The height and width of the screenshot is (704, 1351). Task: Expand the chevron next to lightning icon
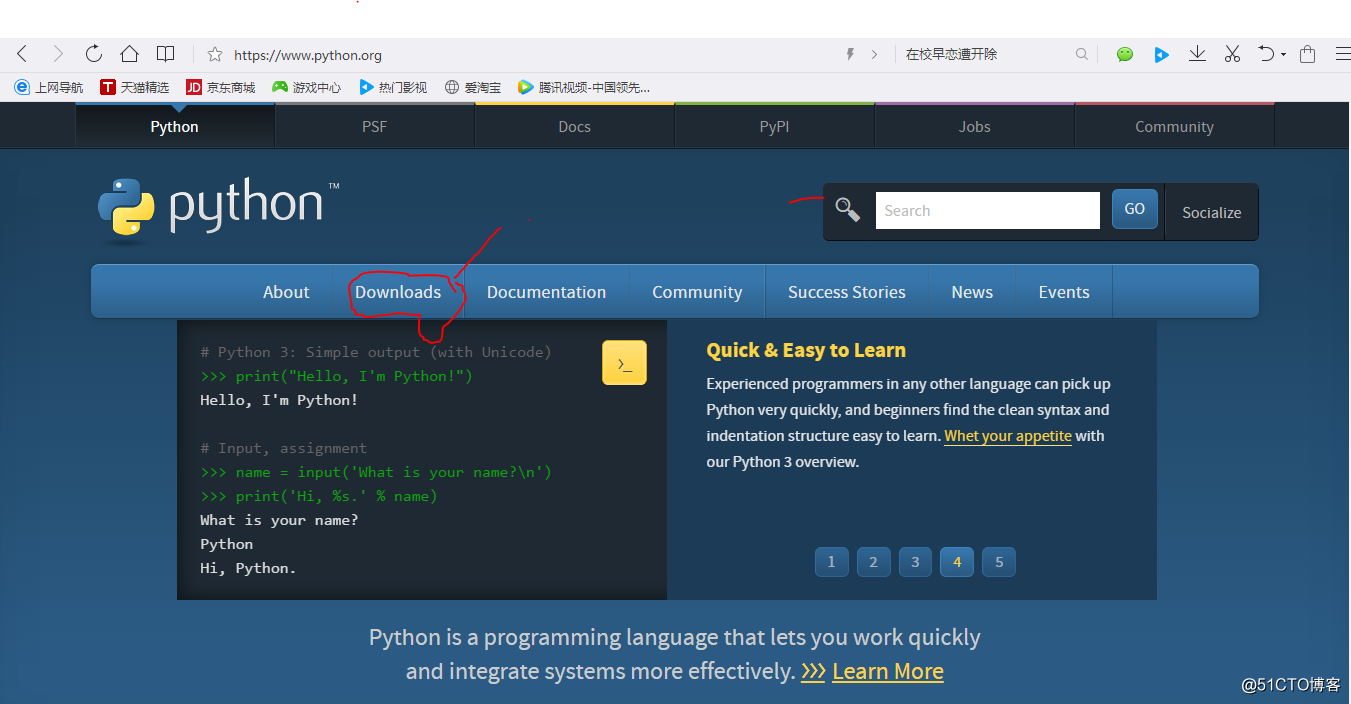pos(874,54)
